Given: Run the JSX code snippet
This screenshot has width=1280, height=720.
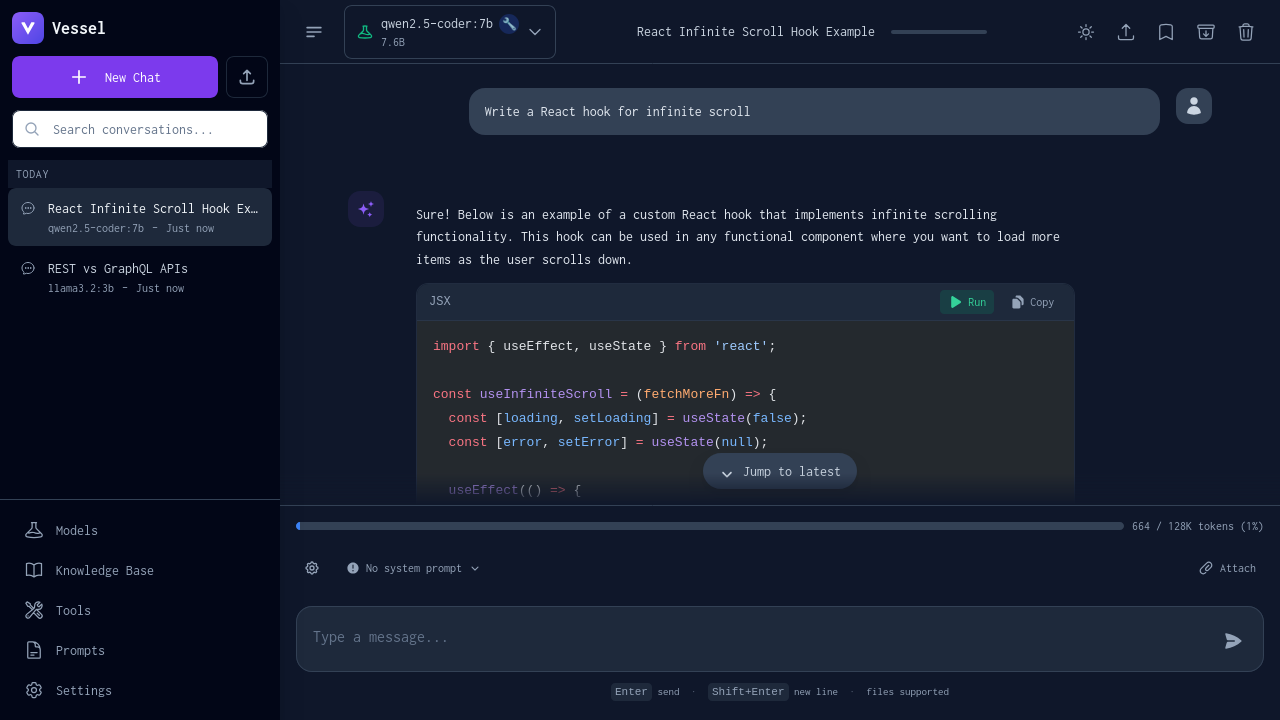Looking at the screenshot, I should 967,302.
